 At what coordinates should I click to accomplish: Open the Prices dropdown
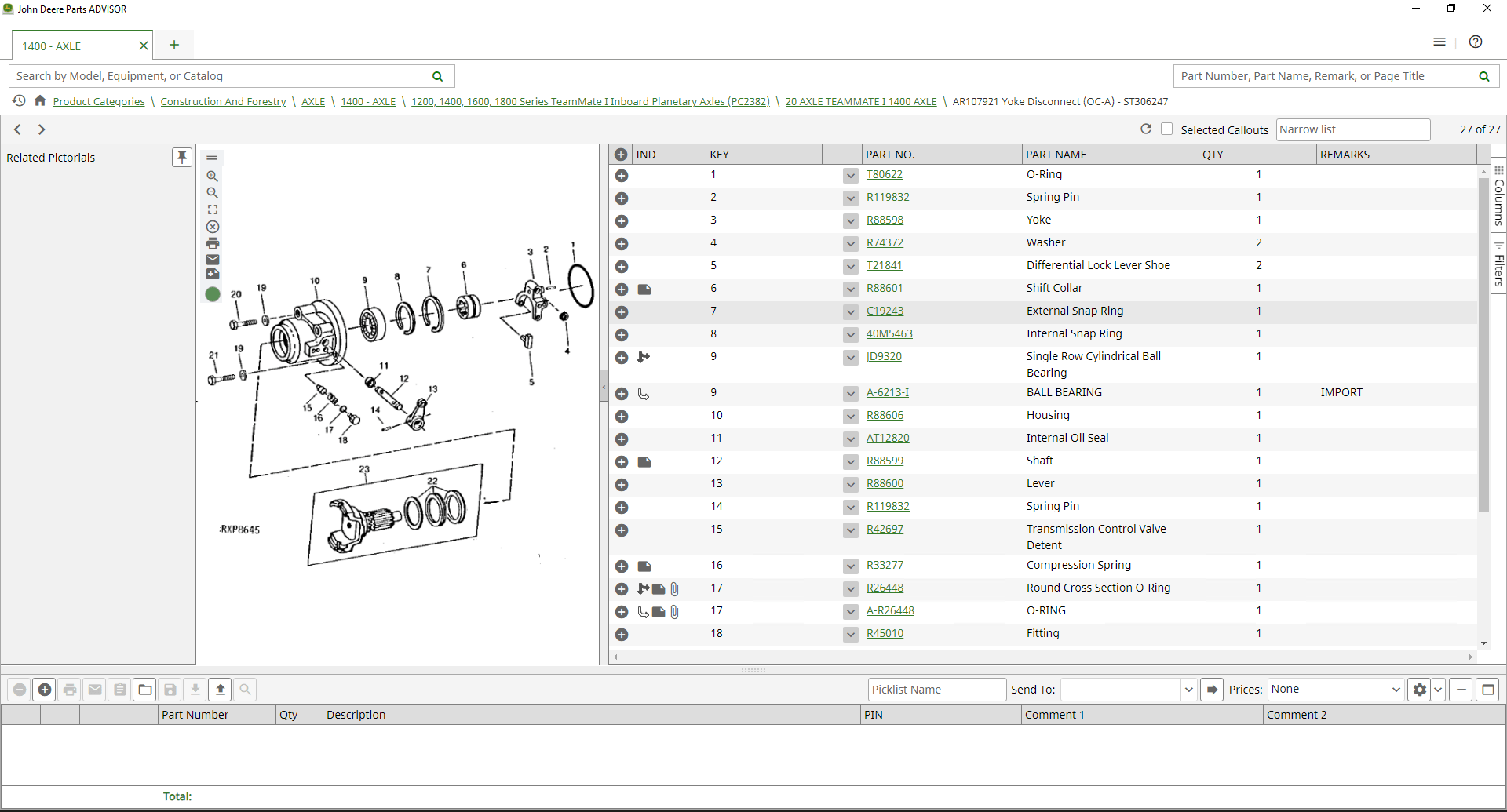pos(1396,690)
